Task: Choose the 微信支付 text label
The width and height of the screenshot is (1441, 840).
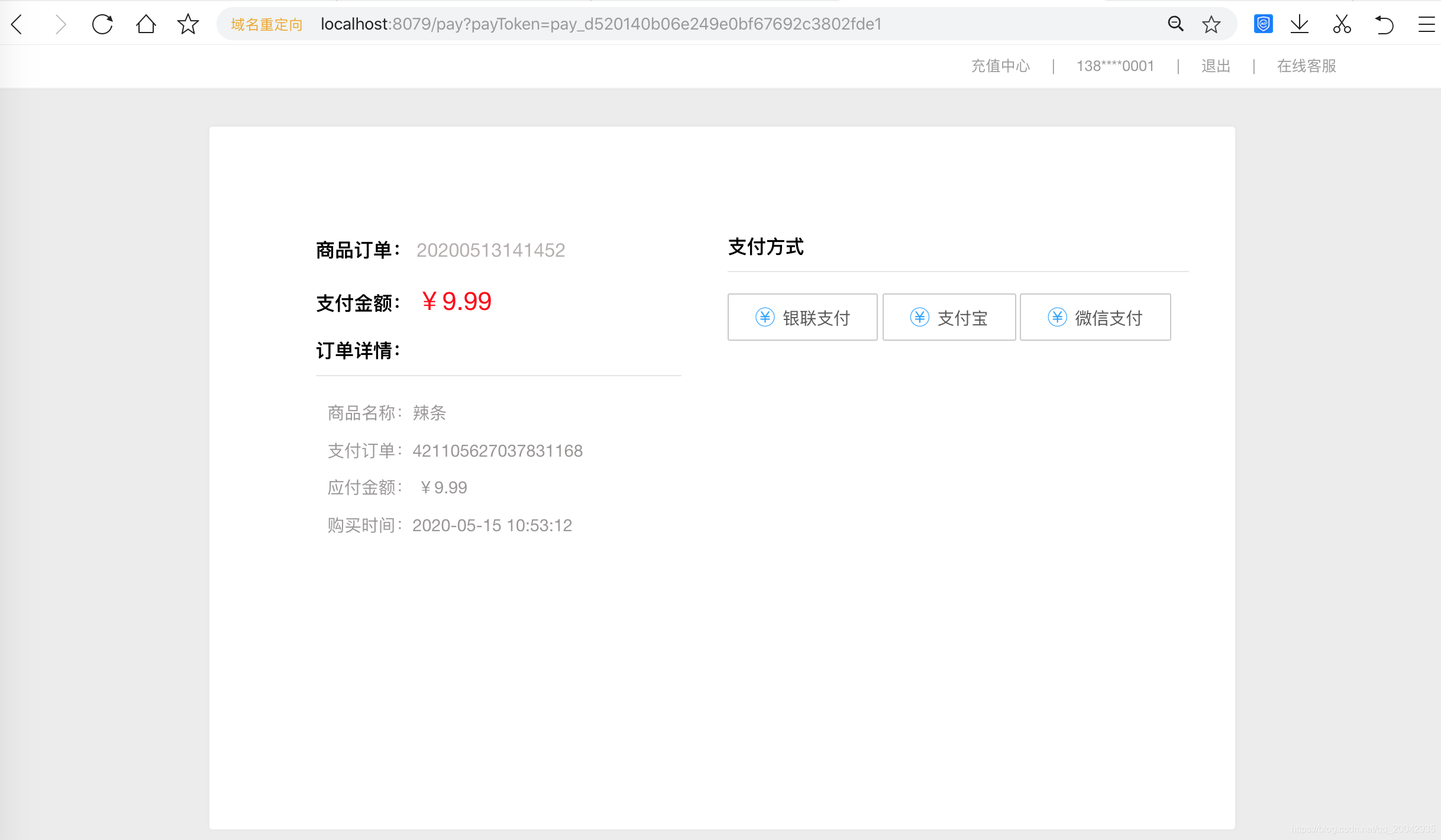Action: (1109, 318)
